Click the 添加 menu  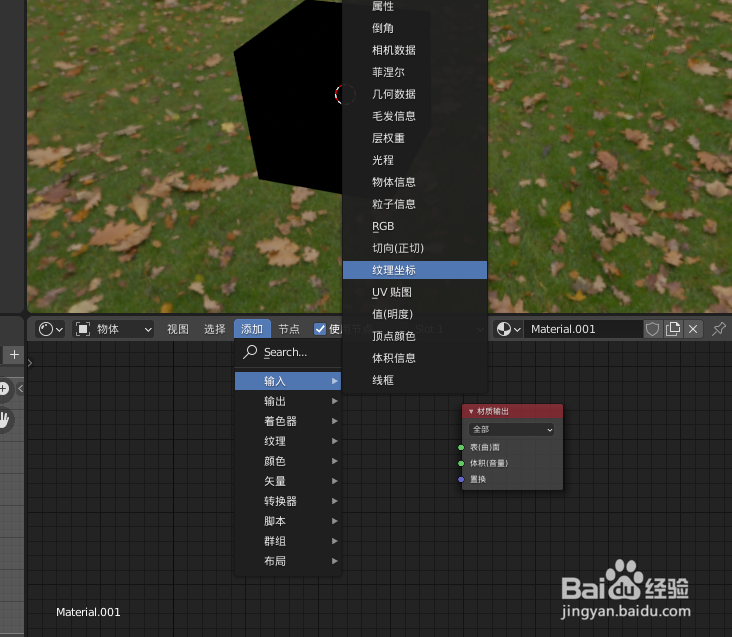pos(252,329)
